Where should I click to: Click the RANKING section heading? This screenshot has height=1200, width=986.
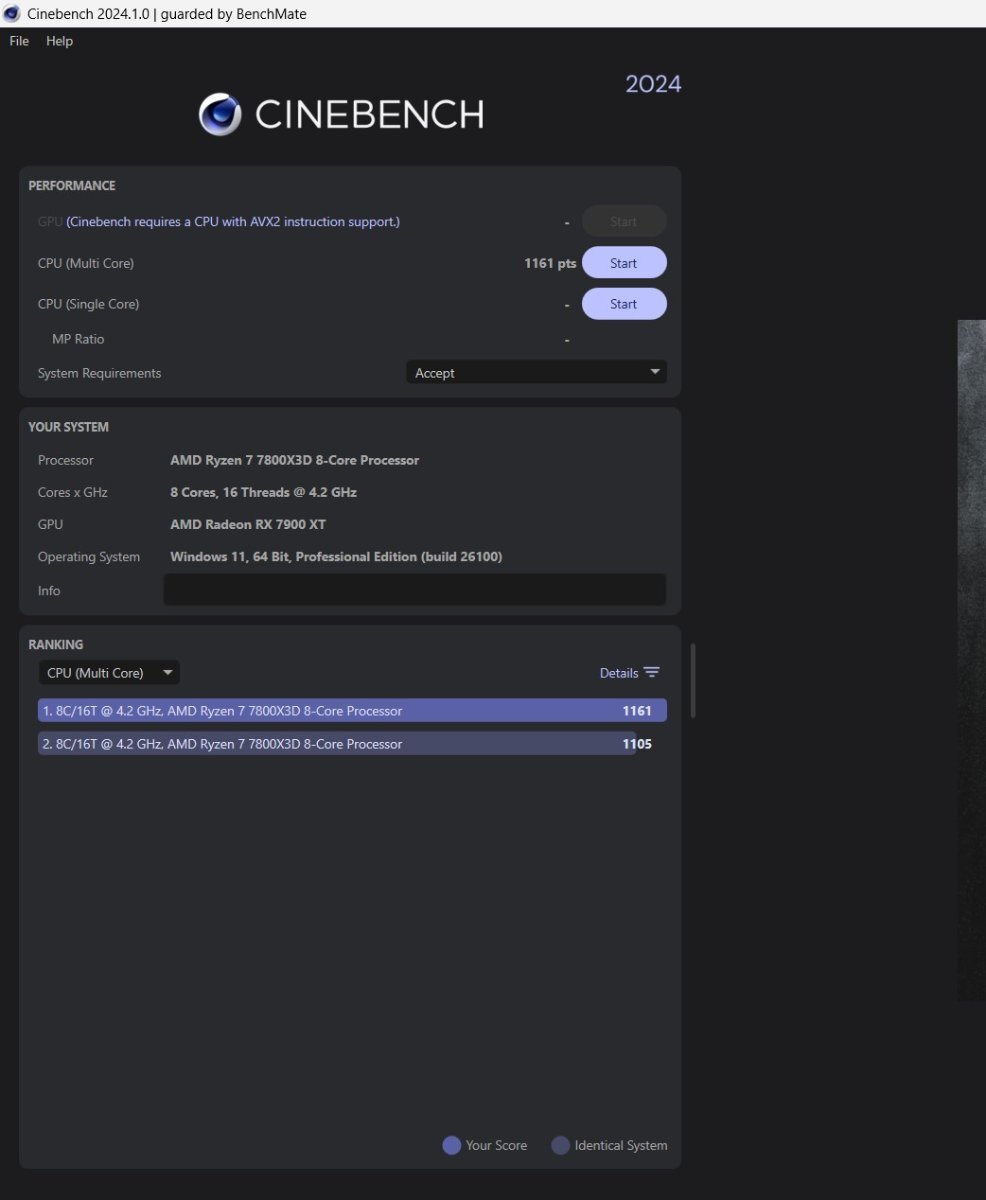tap(56, 645)
